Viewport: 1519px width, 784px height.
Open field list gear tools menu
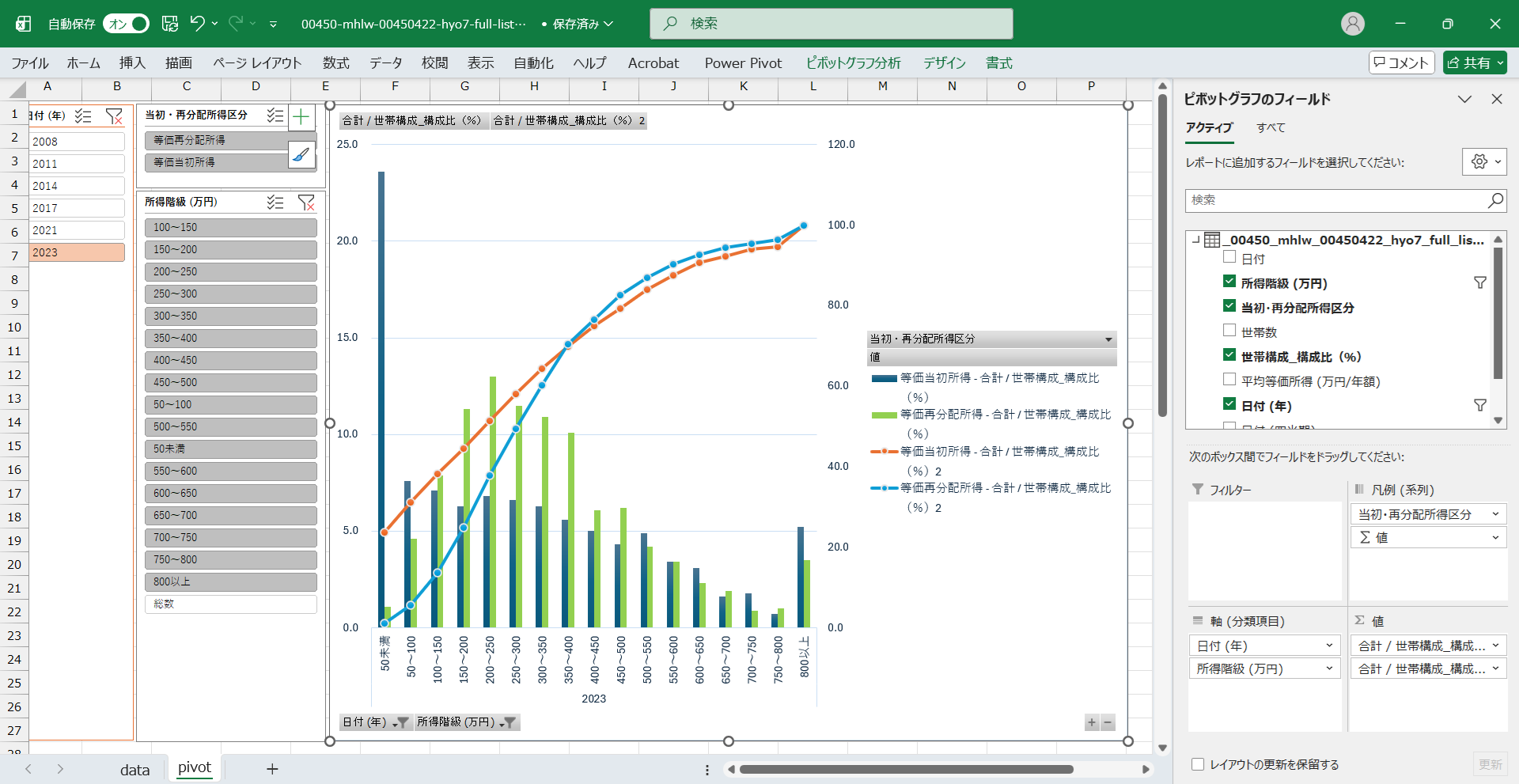pos(1483,162)
